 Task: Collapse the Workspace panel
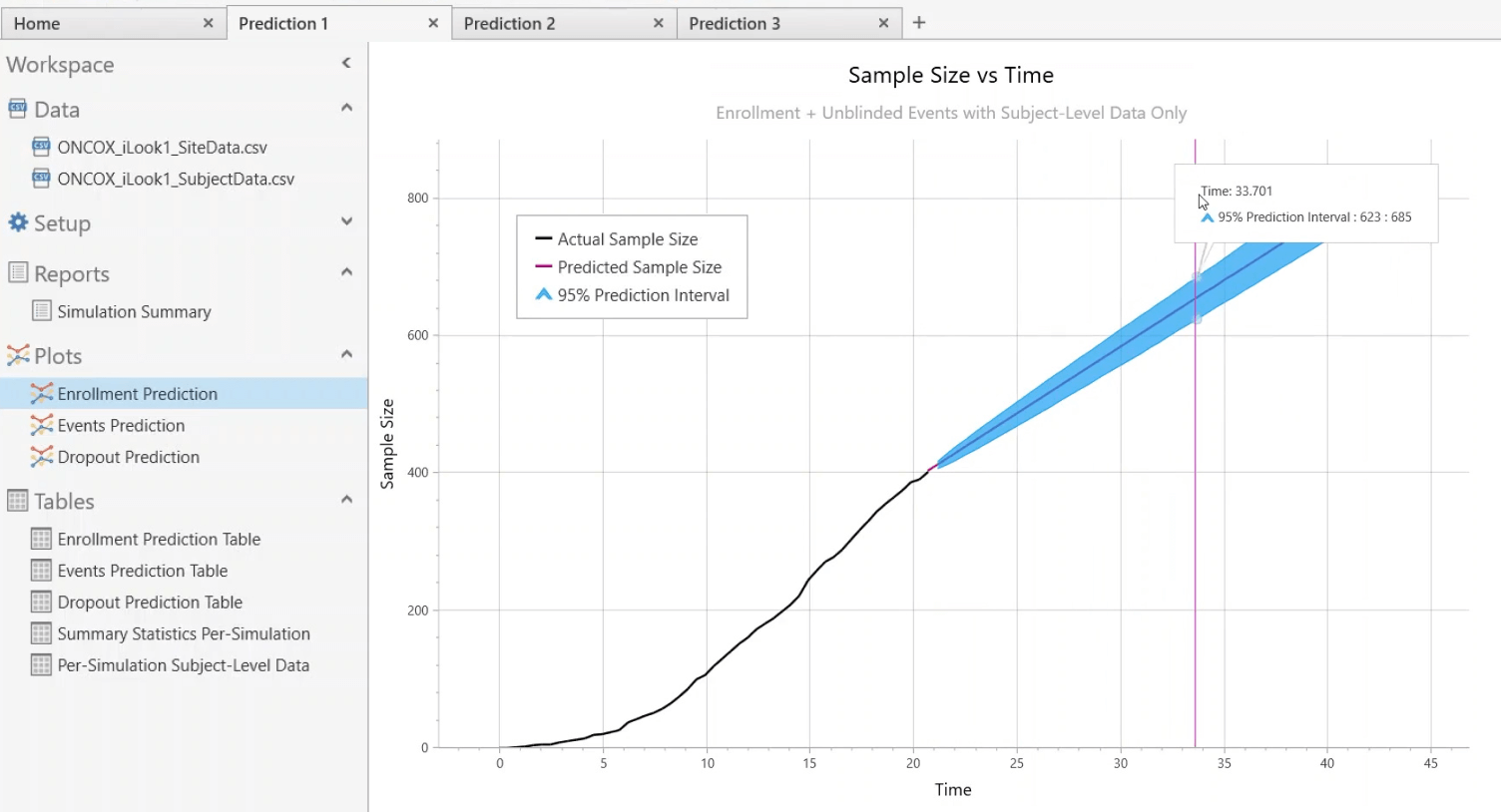[346, 62]
